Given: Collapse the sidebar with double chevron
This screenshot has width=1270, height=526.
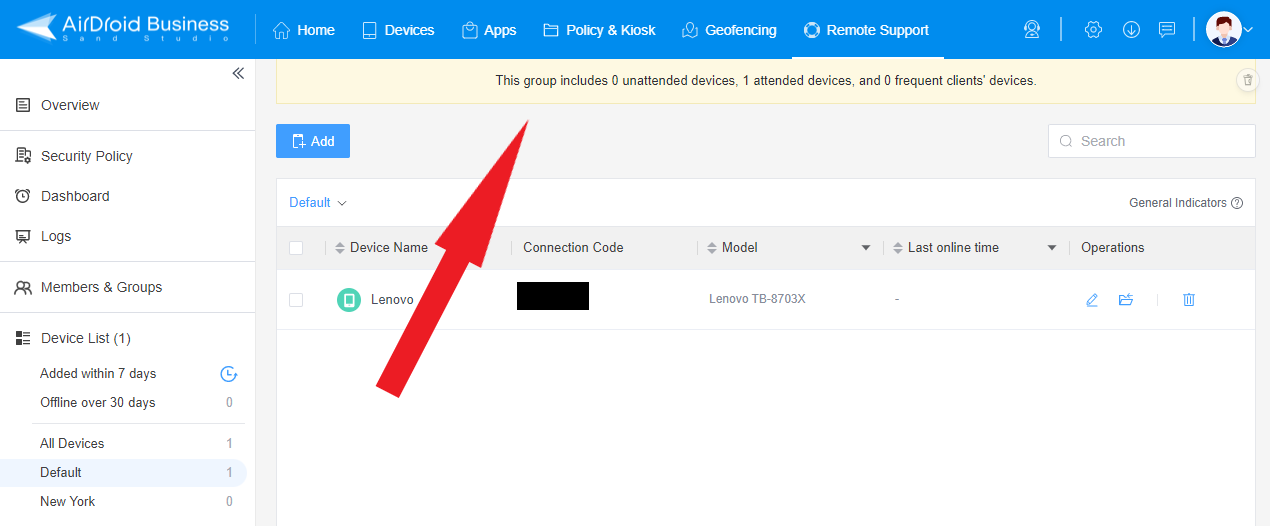Looking at the screenshot, I should (238, 73).
